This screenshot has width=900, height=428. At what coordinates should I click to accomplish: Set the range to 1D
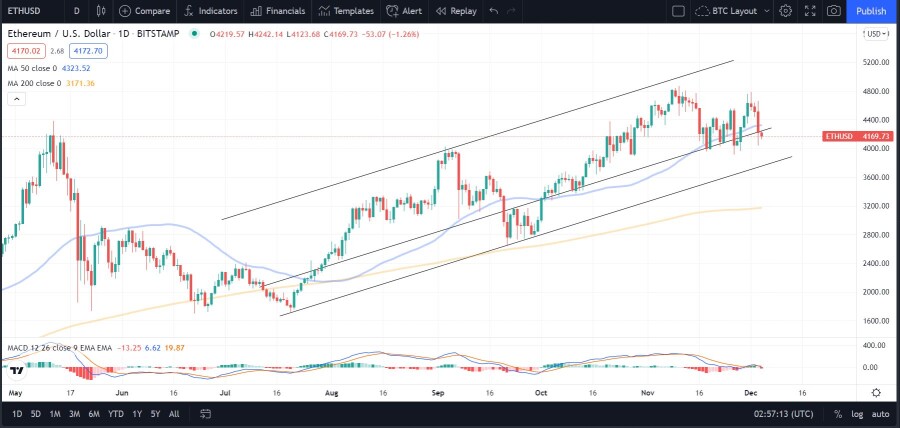point(17,414)
